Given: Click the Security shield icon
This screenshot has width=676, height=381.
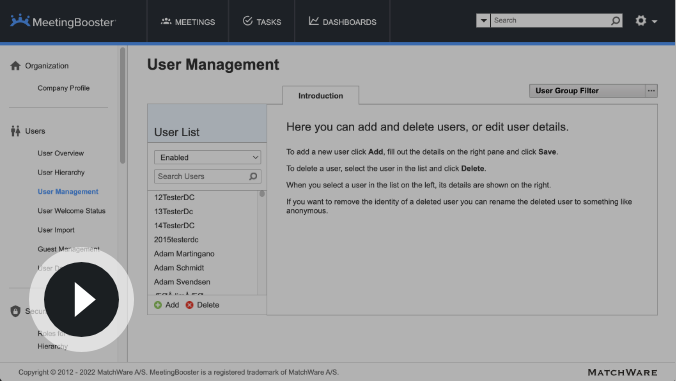Looking at the screenshot, I should 16,311.
